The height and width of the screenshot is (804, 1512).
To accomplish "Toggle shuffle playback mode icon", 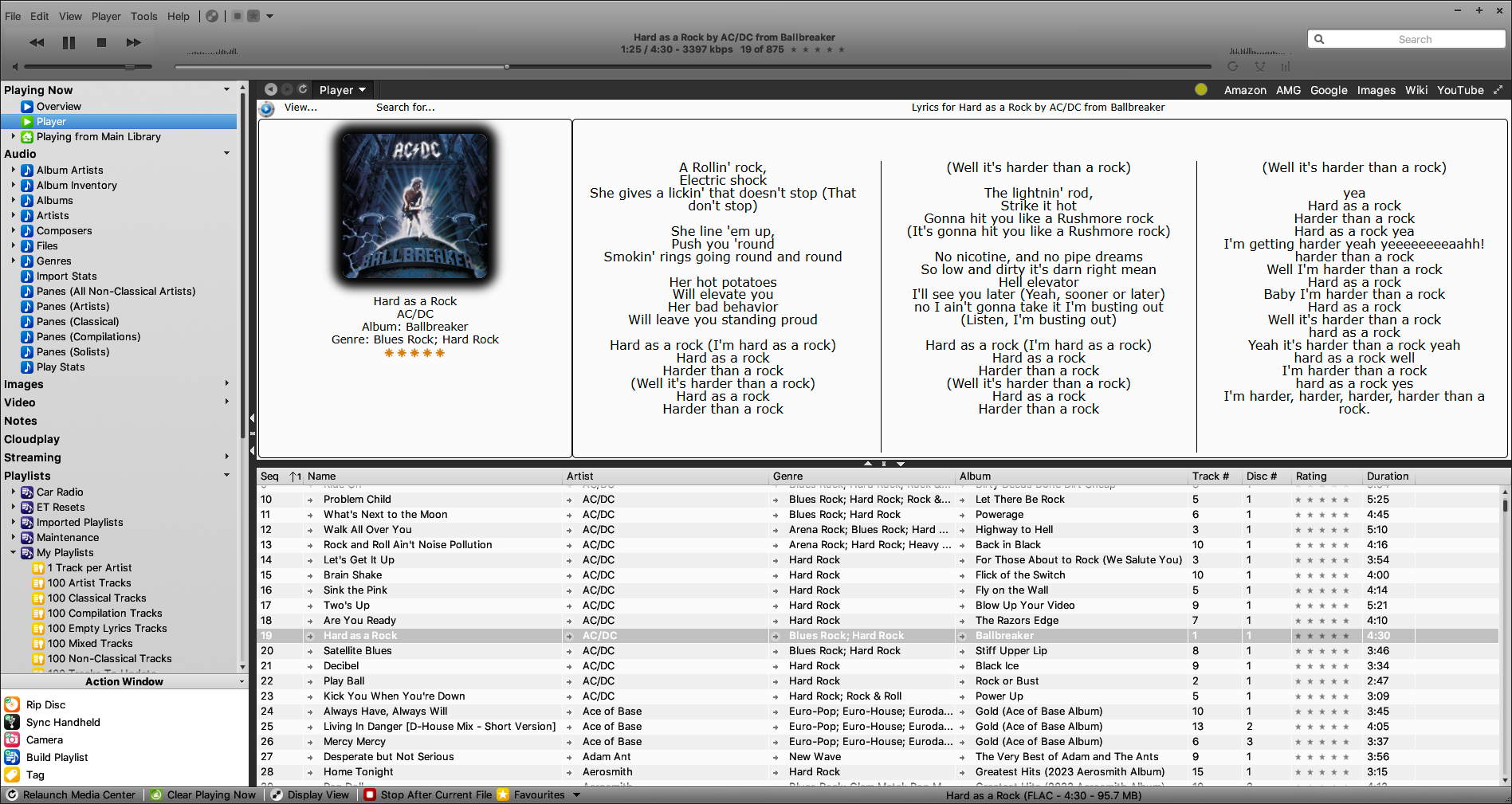I will point(1259,67).
